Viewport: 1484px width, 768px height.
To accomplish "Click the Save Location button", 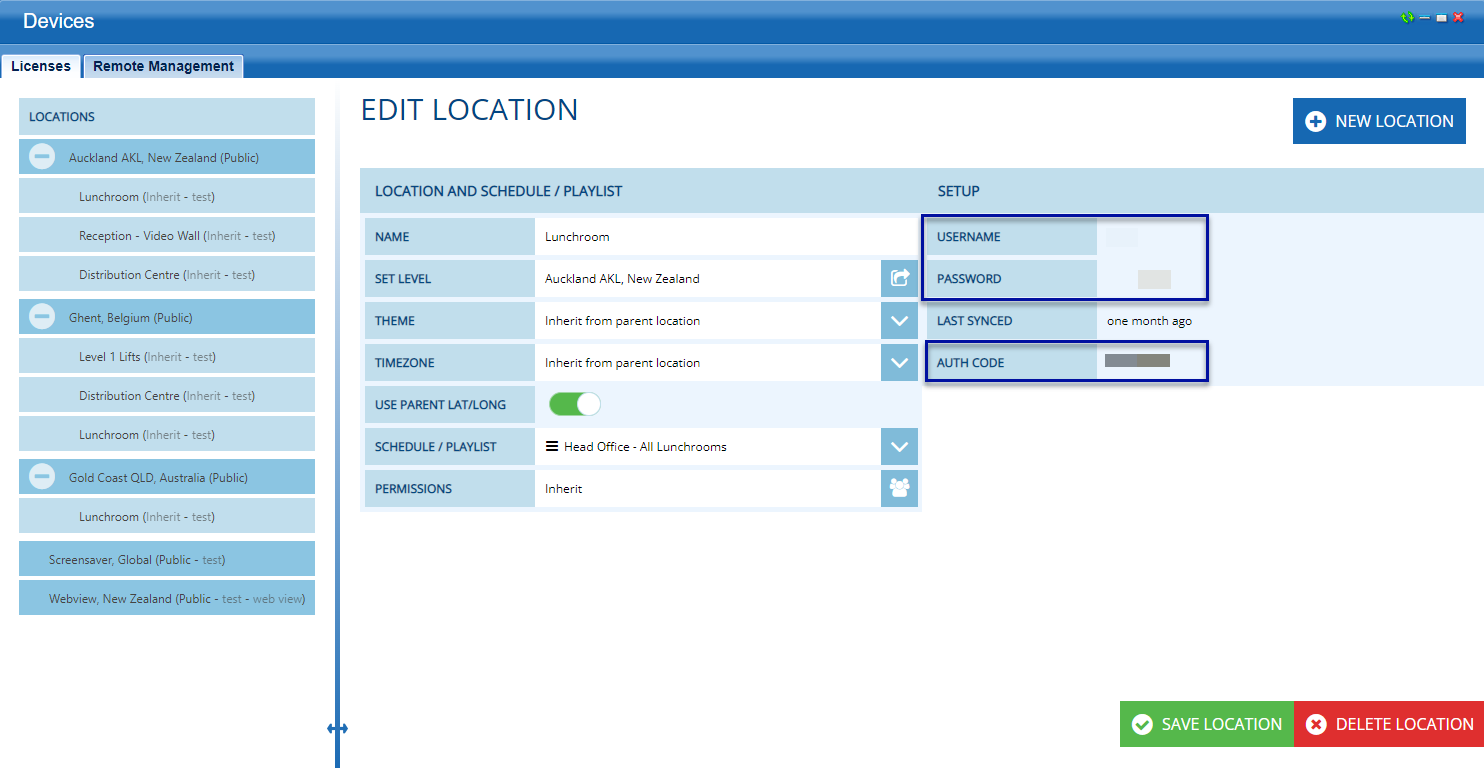I will point(1207,724).
